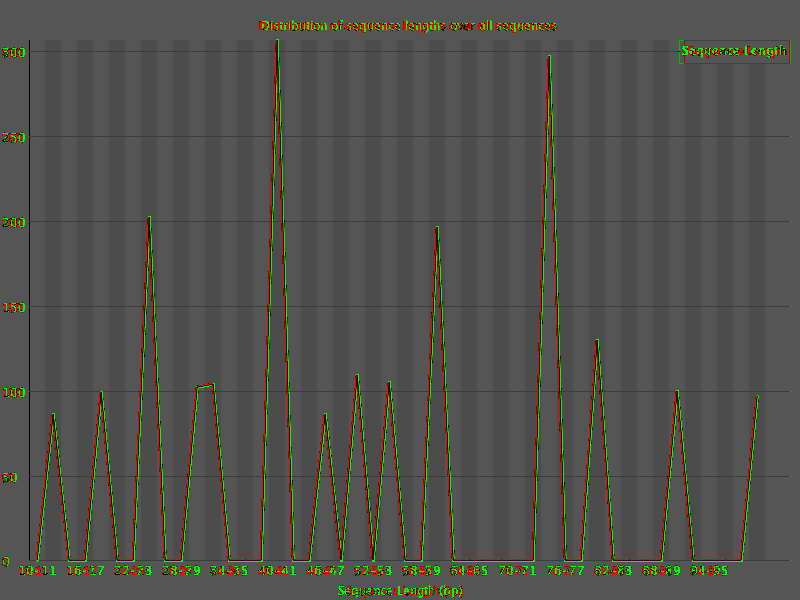Select the x-axis label 40-41
The height and width of the screenshot is (600, 800).
(x=277, y=570)
